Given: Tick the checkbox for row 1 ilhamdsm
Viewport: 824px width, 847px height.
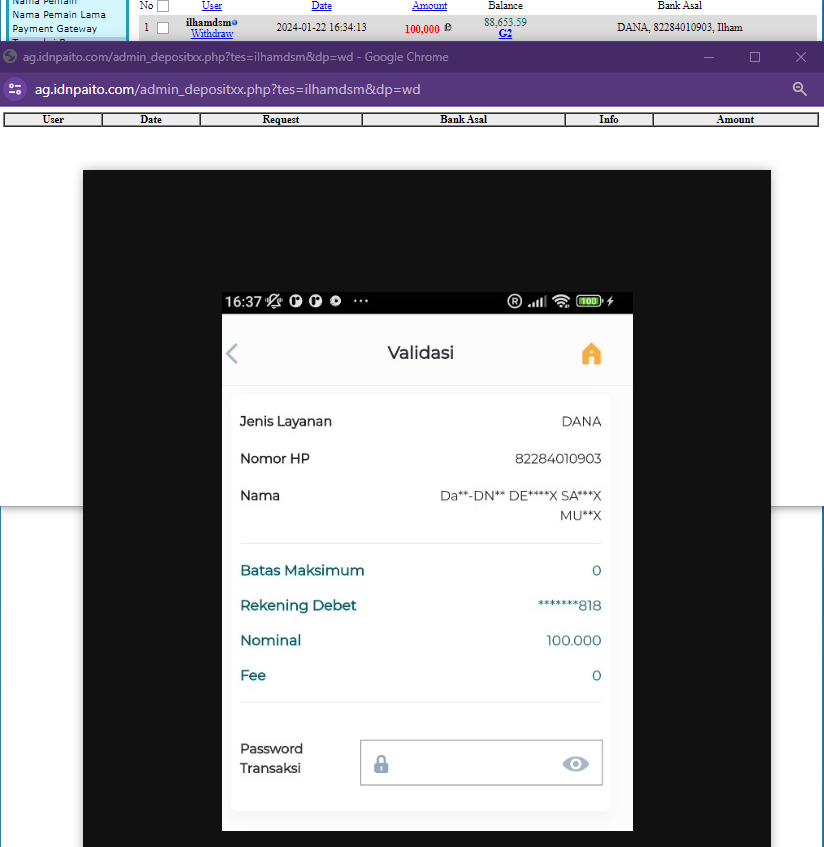Looking at the screenshot, I should pos(163,28).
